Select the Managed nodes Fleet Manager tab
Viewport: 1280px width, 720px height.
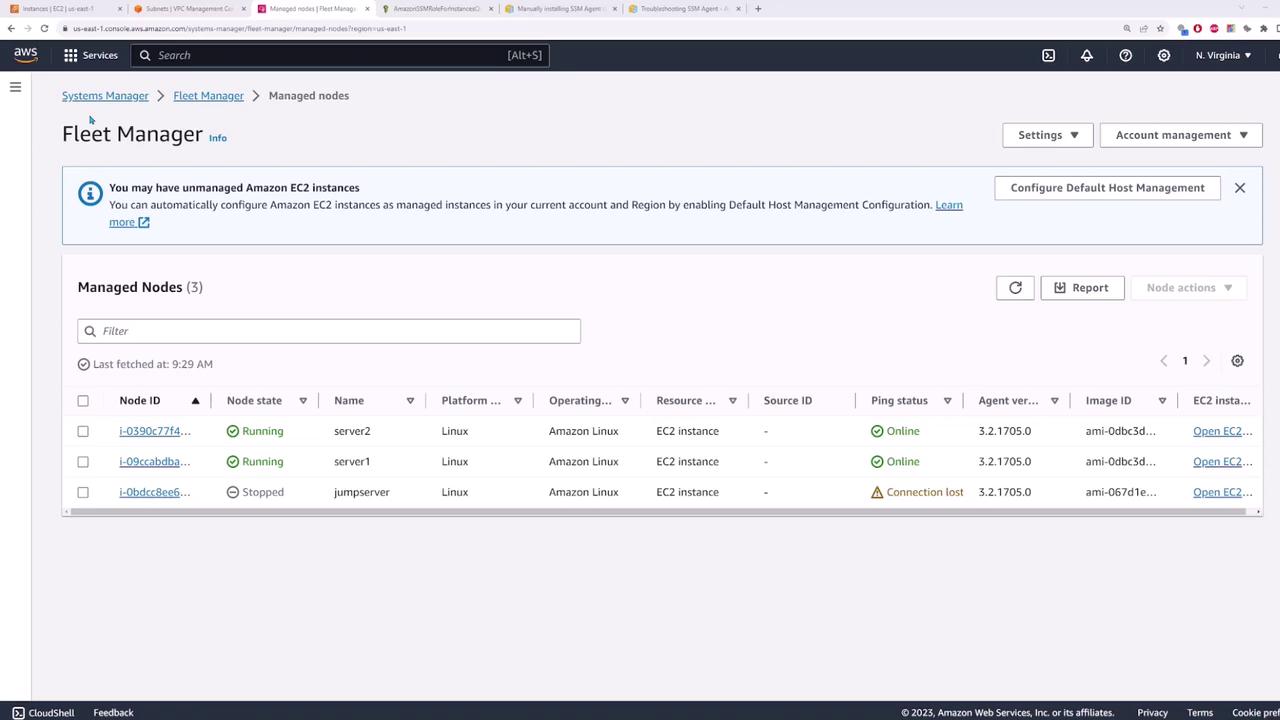tap(312, 9)
